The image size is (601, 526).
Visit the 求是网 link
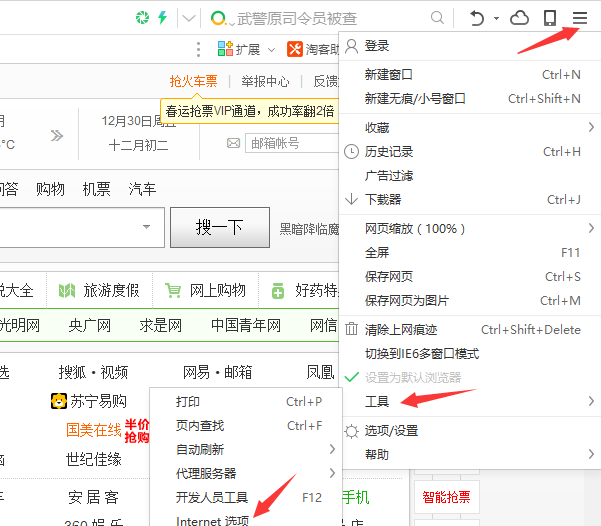pyautogui.click(x=161, y=325)
